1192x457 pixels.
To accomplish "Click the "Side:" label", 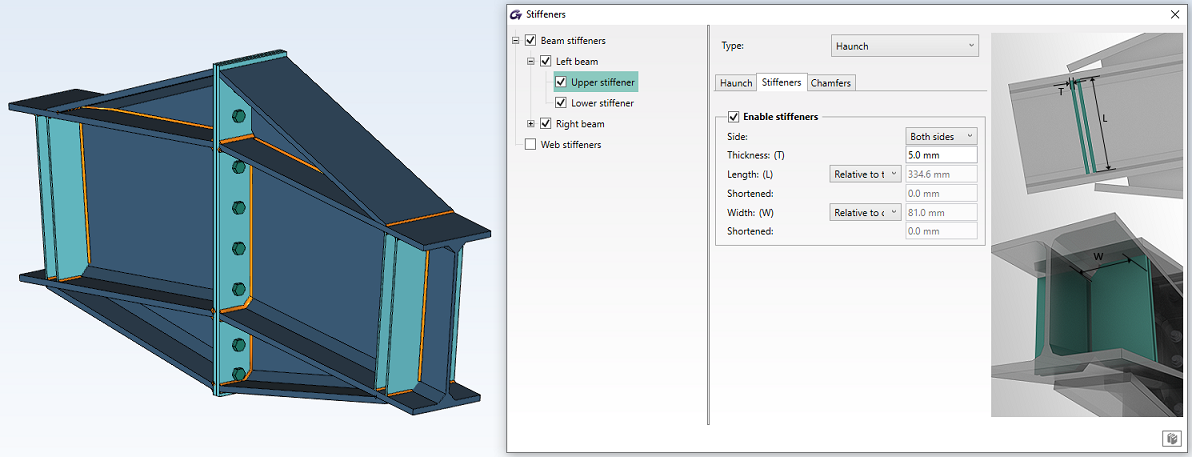I will [737, 136].
